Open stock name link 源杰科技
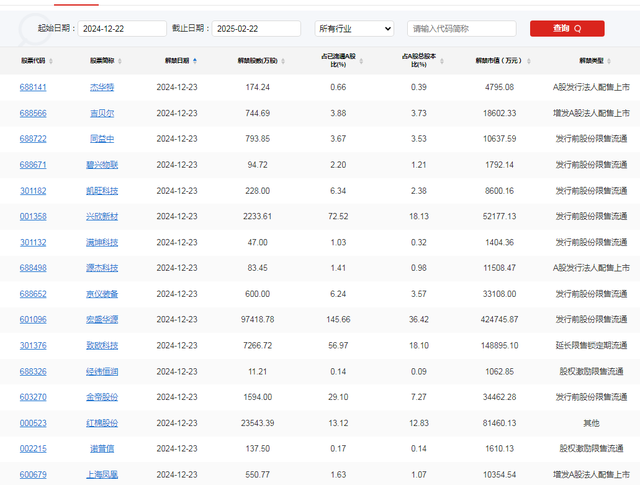 pyautogui.click(x=102, y=268)
